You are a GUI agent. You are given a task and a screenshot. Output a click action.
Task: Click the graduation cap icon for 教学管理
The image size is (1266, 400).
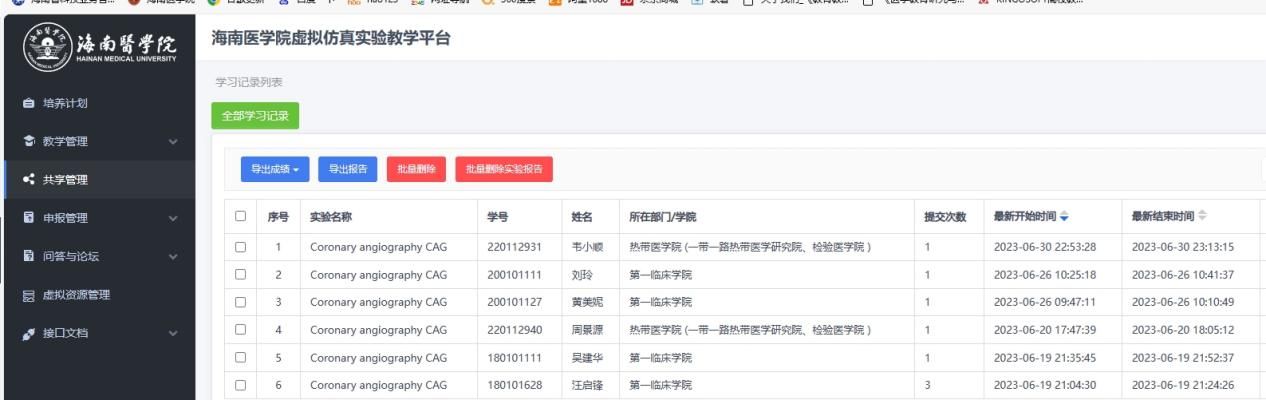pos(28,141)
